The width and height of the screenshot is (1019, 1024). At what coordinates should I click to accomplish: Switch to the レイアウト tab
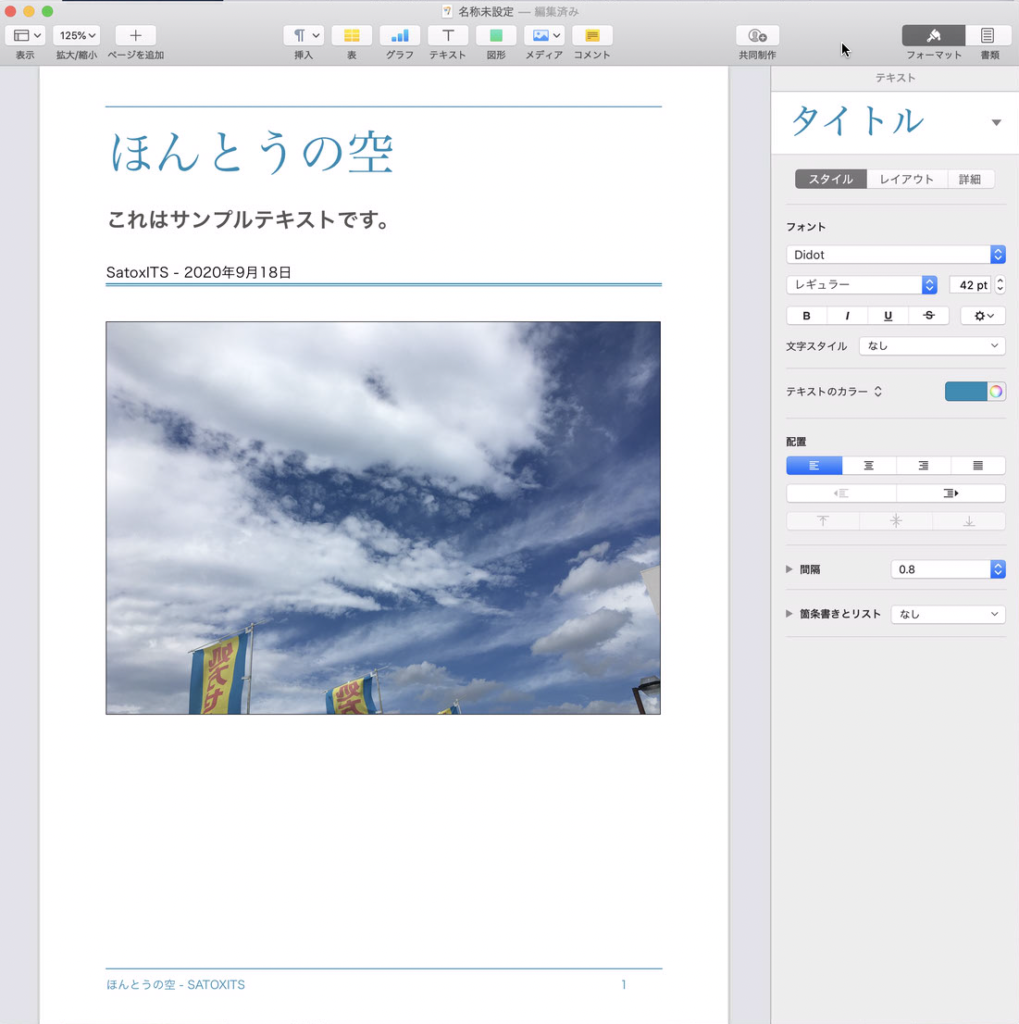[x=906, y=179]
